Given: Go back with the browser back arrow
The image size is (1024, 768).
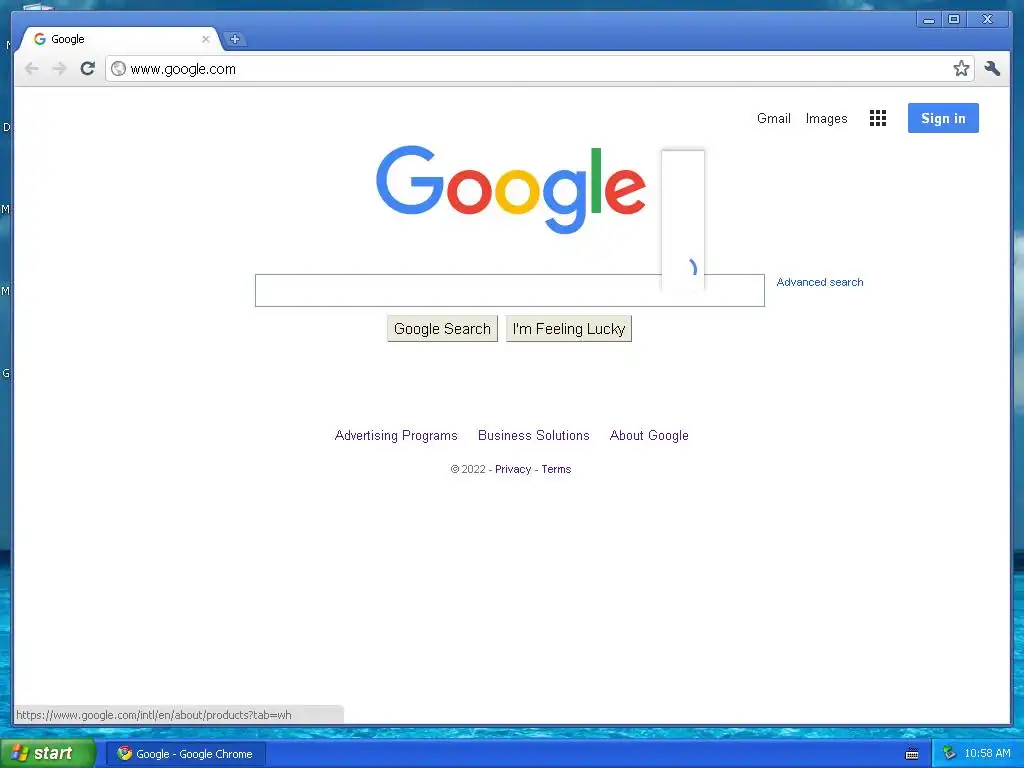Looking at the screenshot, I should [x=31, y=69].
